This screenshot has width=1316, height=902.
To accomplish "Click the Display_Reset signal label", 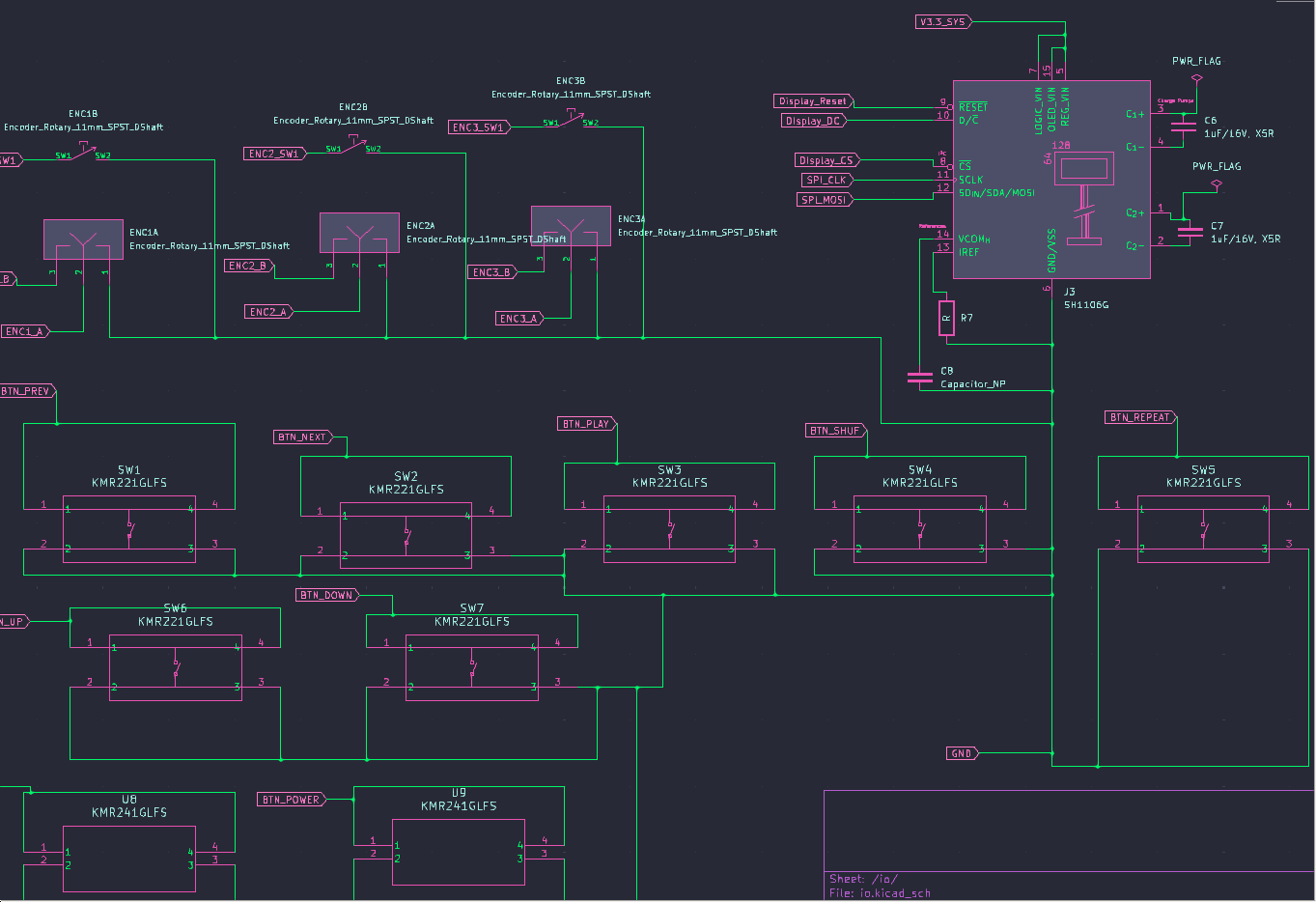I will click(x=813, y=101).
